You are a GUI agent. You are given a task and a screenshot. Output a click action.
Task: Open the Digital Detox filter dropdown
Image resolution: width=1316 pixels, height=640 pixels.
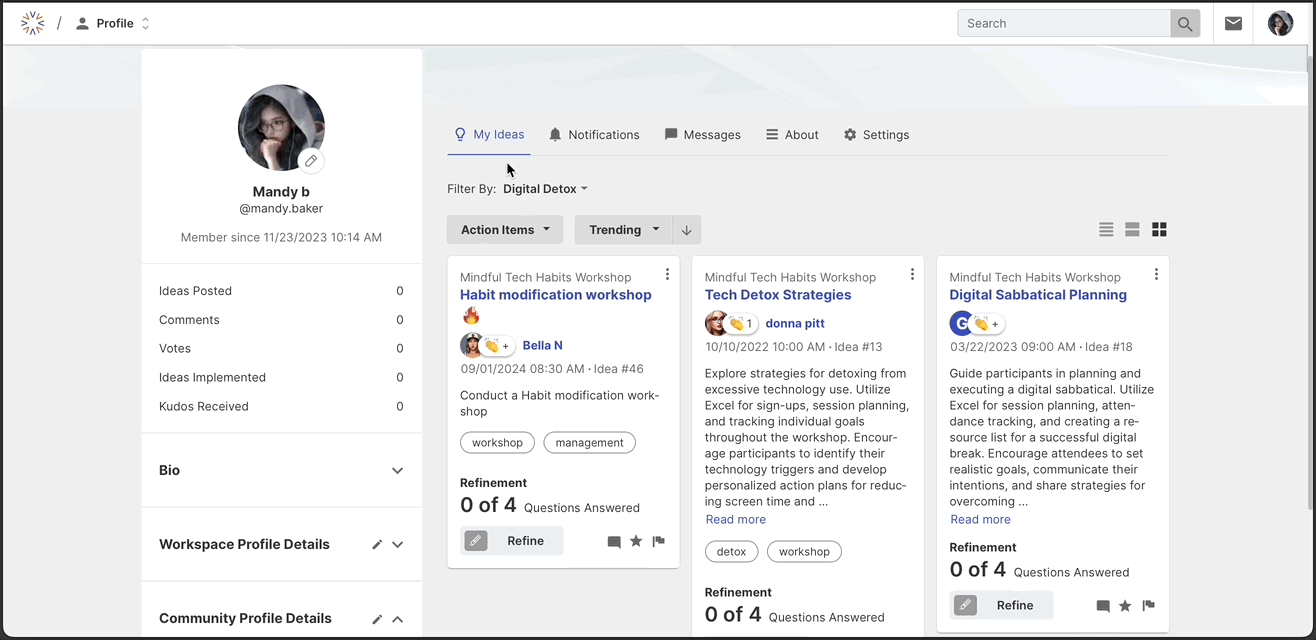tap(545, 189)
